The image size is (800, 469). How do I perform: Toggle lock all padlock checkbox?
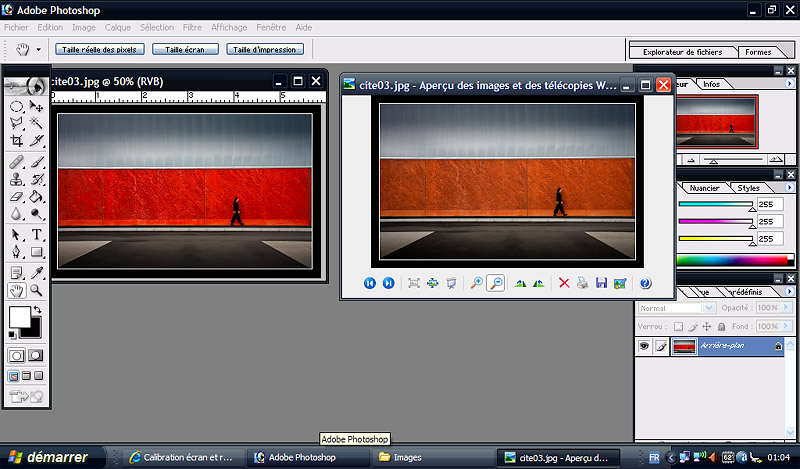tap(721, 327)
